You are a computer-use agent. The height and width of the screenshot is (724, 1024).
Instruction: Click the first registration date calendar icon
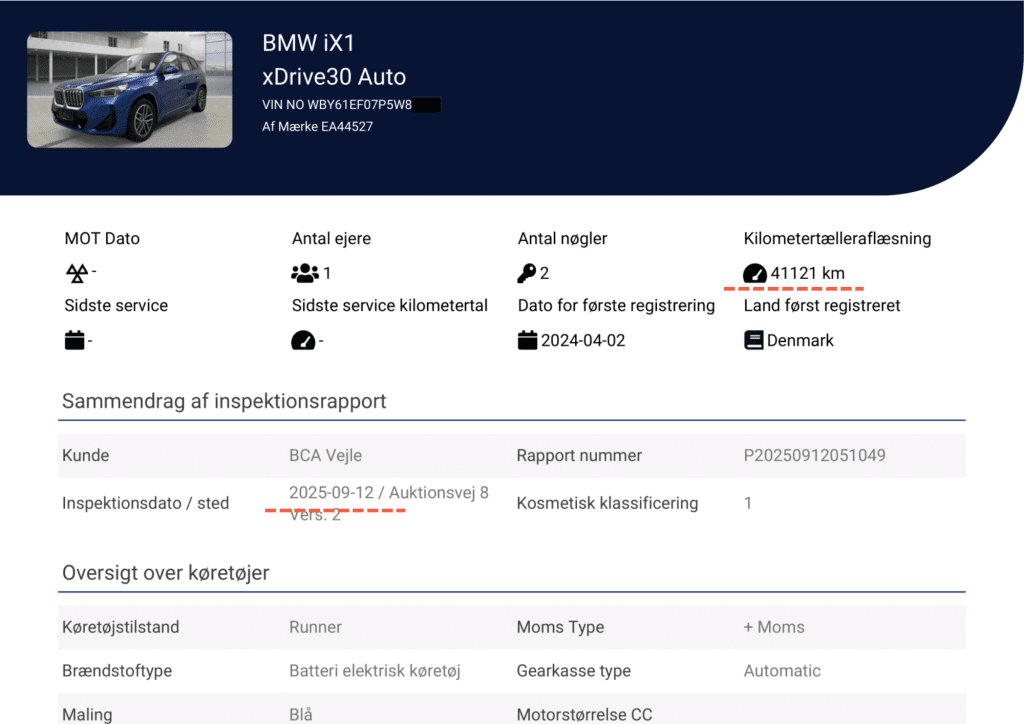pos(528,341)
